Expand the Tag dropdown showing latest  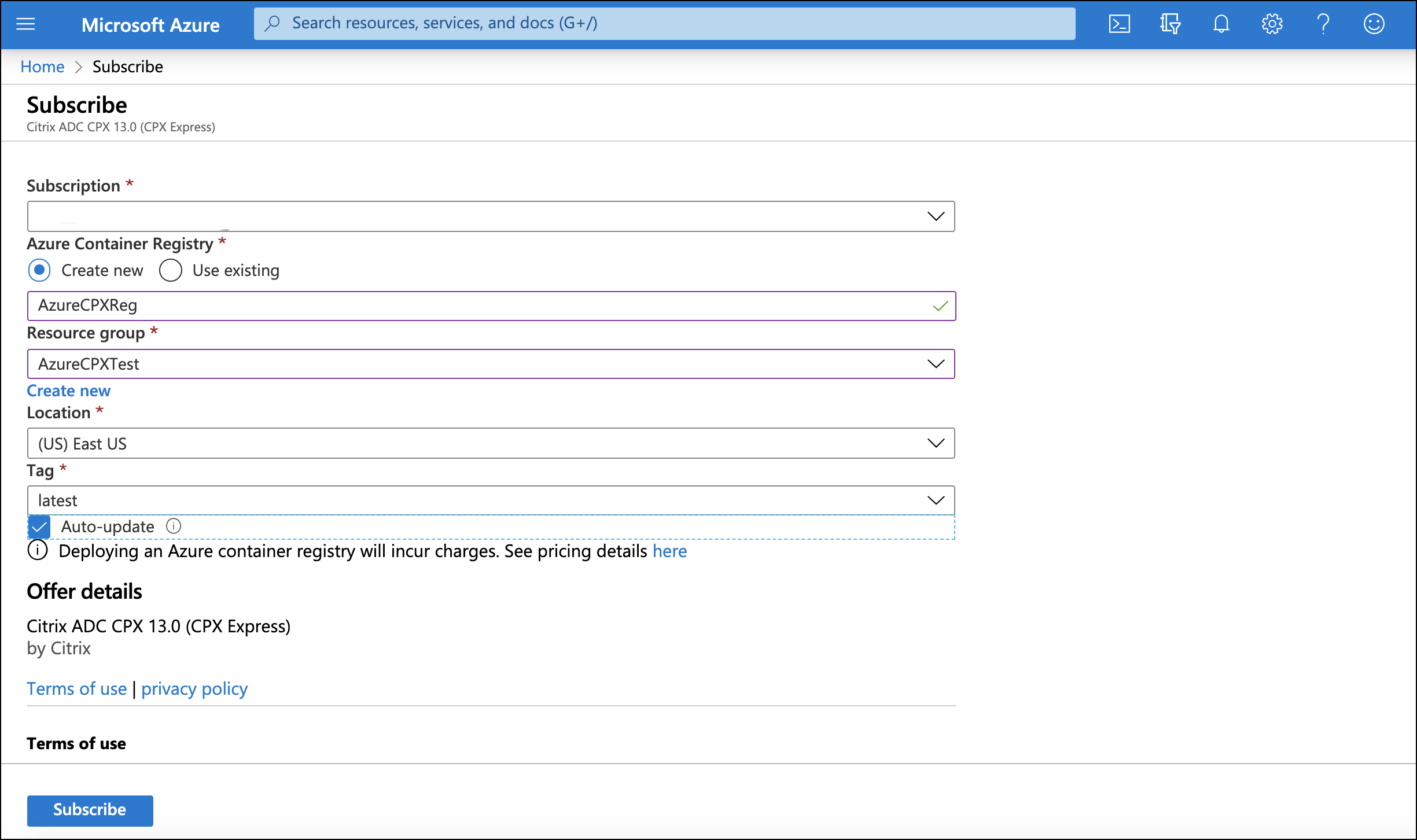(491, 500)
